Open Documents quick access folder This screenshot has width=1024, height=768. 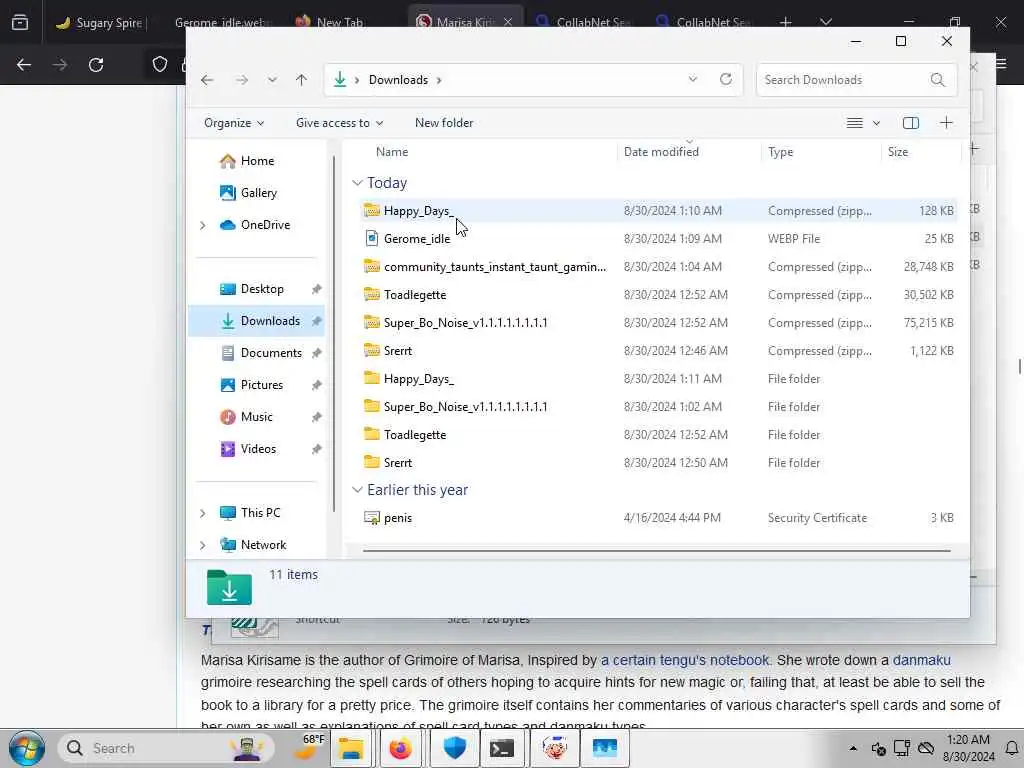(x=261, y=353)
